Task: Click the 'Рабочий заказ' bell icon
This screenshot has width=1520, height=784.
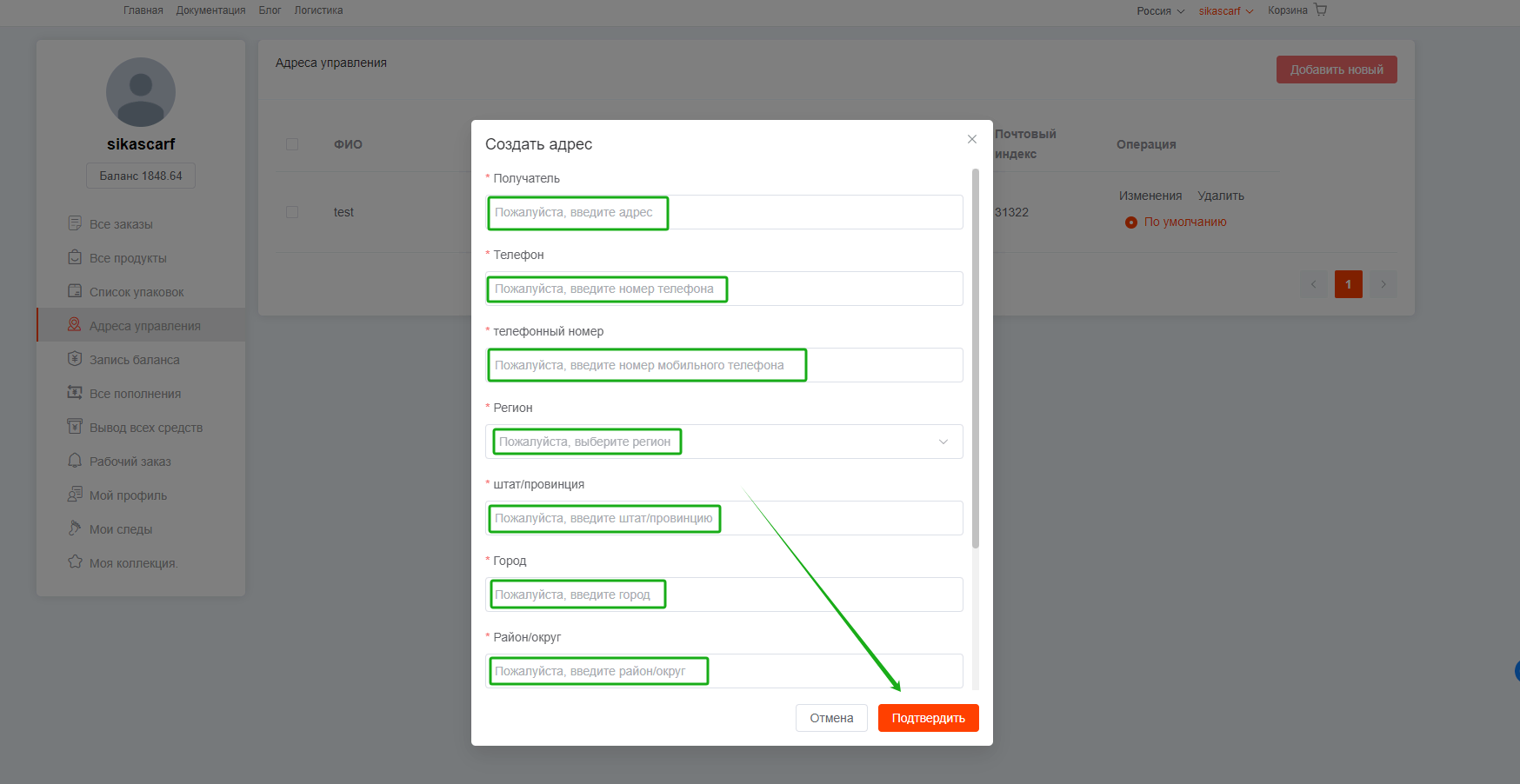Action: coord(75,461)
